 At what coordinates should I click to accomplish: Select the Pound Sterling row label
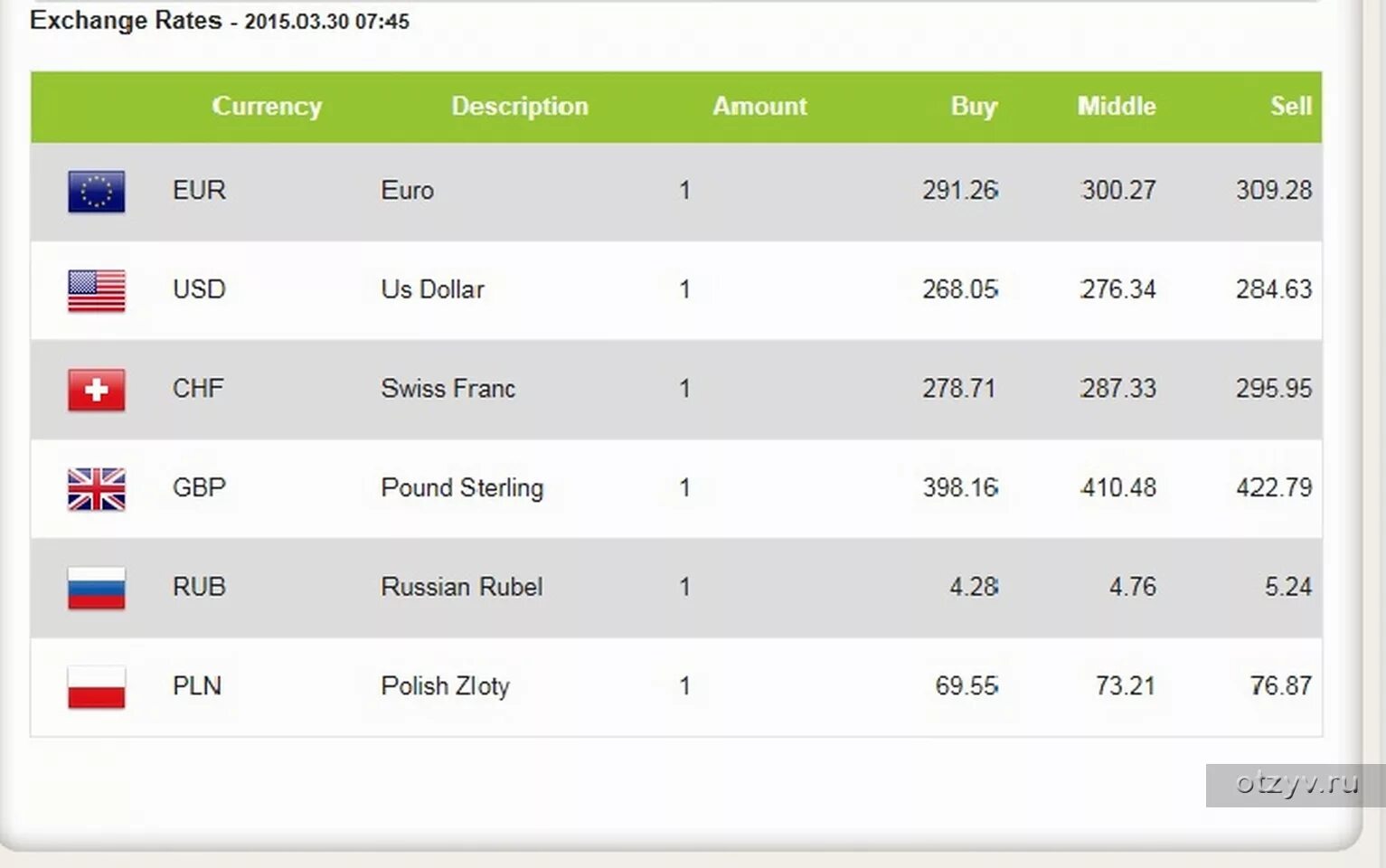tap(462, 488)
